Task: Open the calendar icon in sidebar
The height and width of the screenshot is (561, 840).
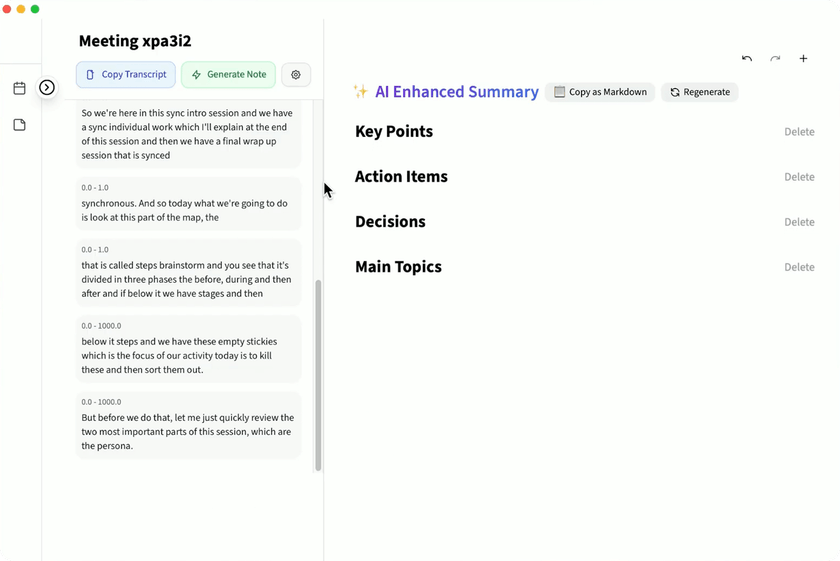Action: click(19, 88)
